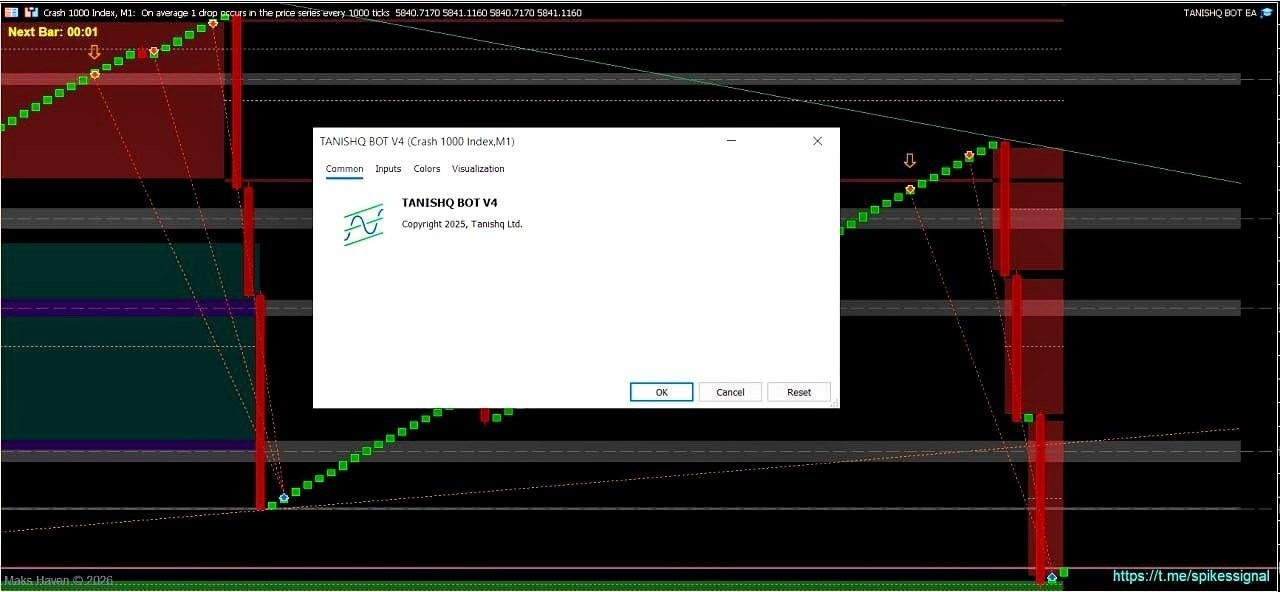Click the blue buy marker at bottom right
The width and height of the screenshot is (1280, 592).
[1051, 577]
